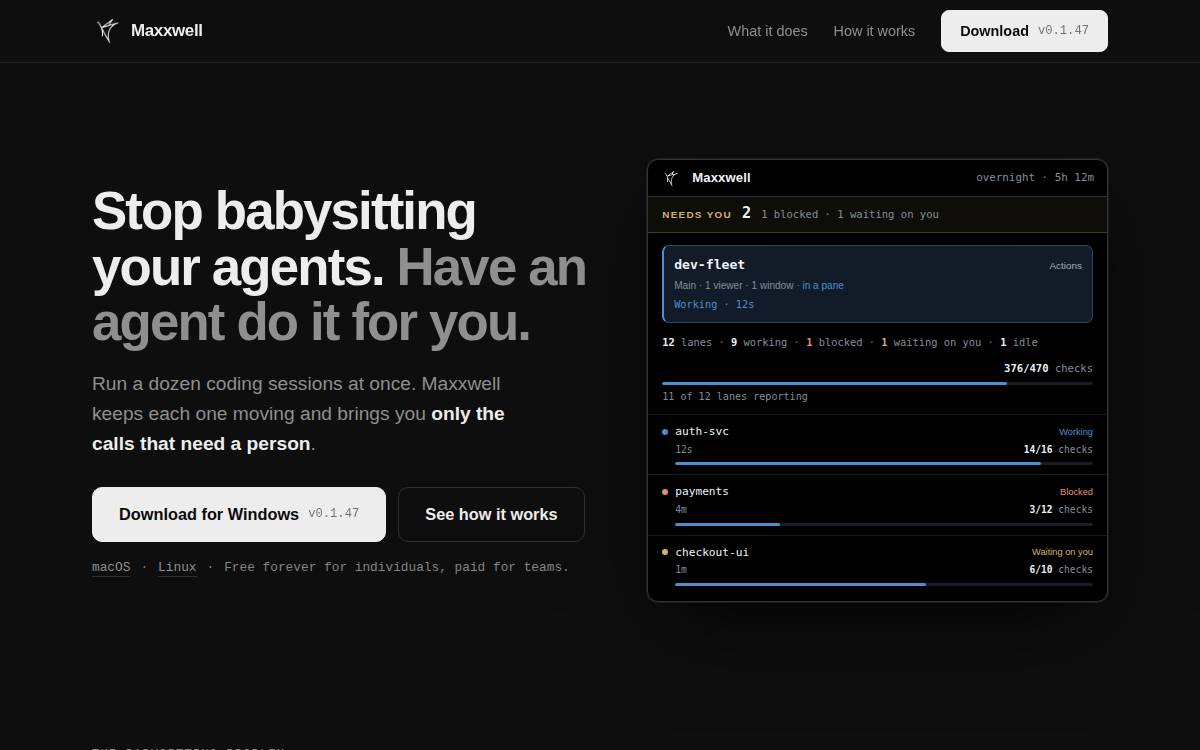Select the checkout-ui lane row
This screenshot has width=1200, height=750.
click(877, 566)
